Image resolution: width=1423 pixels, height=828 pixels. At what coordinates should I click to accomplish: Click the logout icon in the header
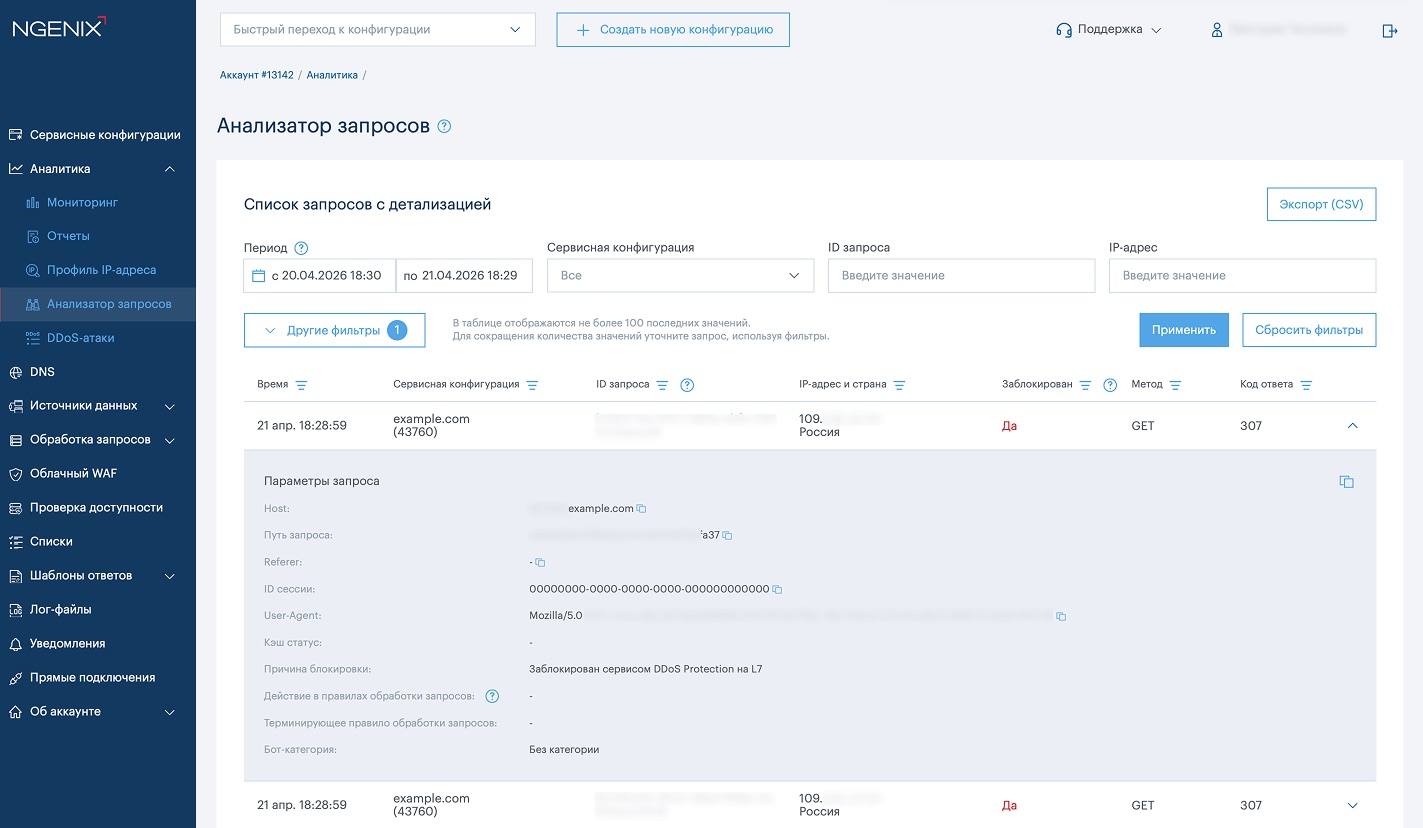point(1389,31)
